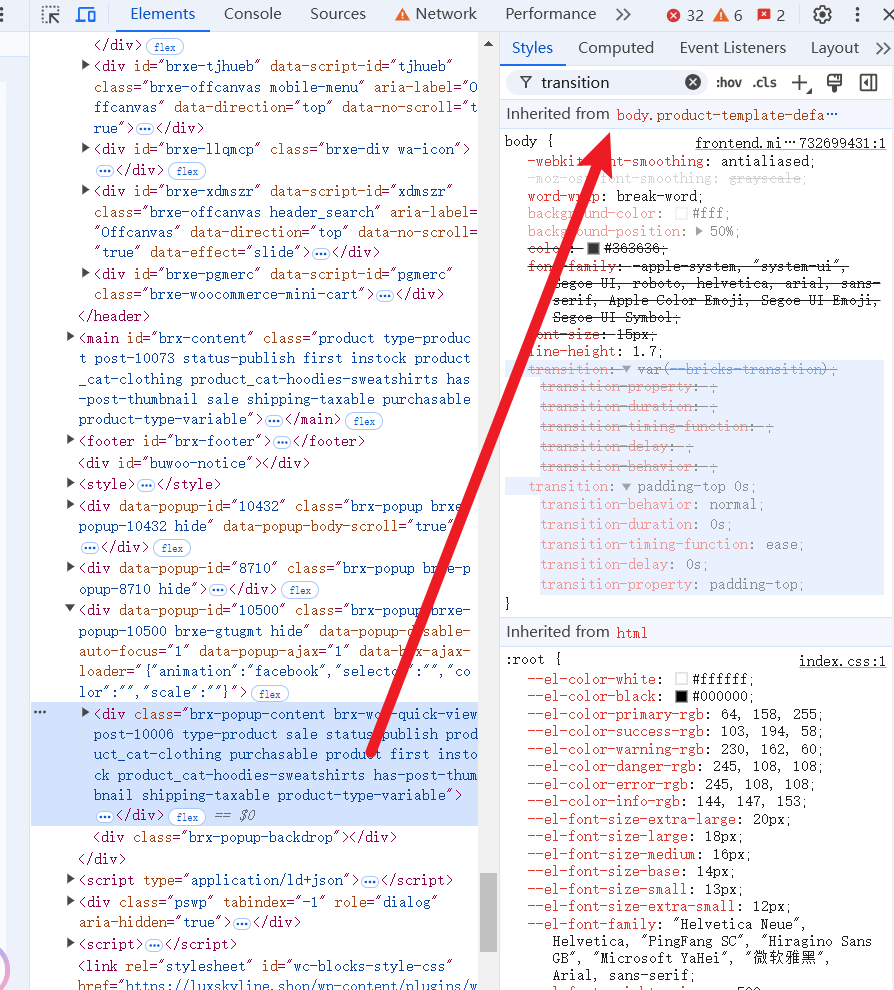
Task: Open the issues counter showing 2
Action: pyautogui.click(x=771, y=15)
